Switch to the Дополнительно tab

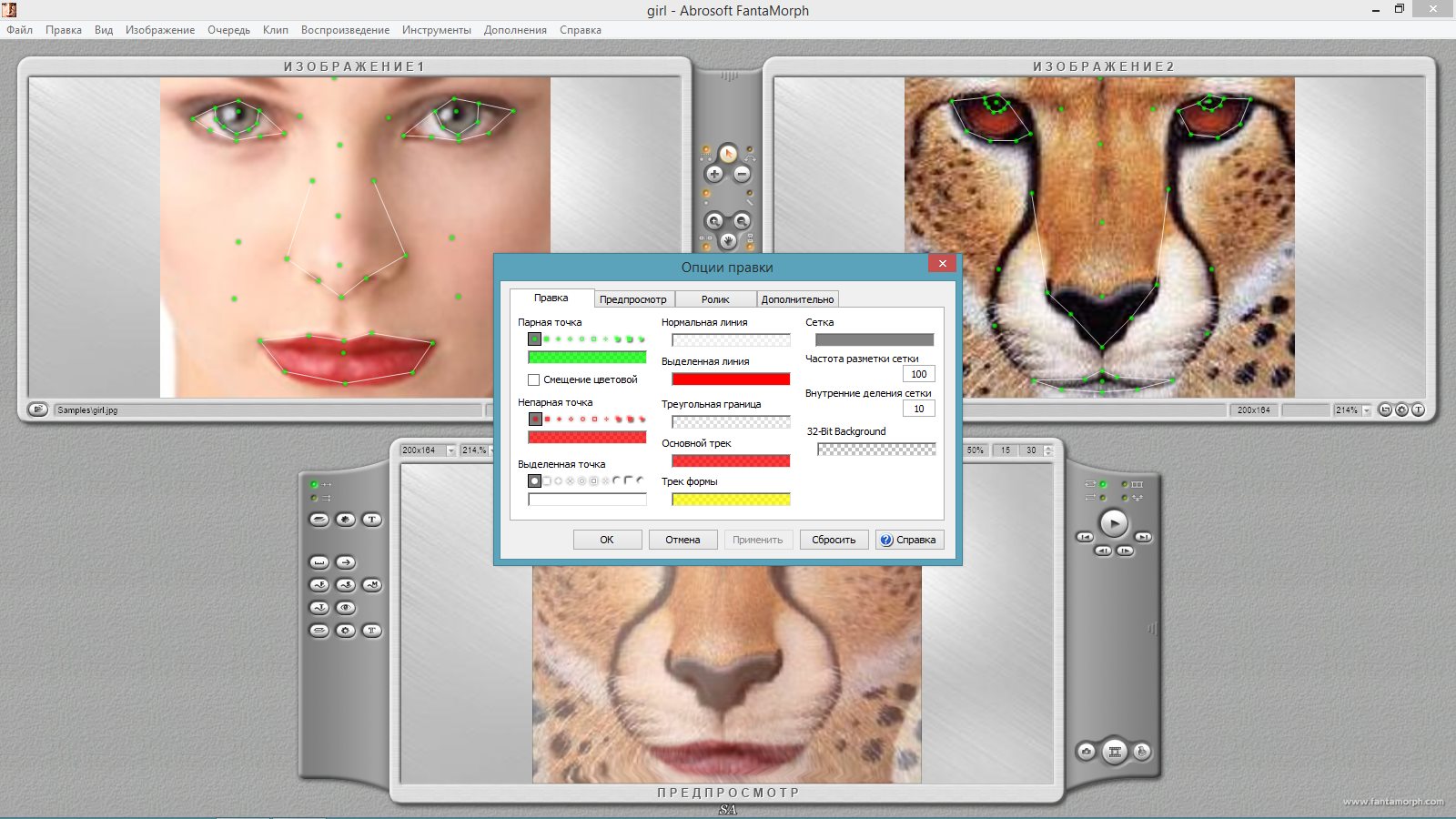[x=797, y=299]
